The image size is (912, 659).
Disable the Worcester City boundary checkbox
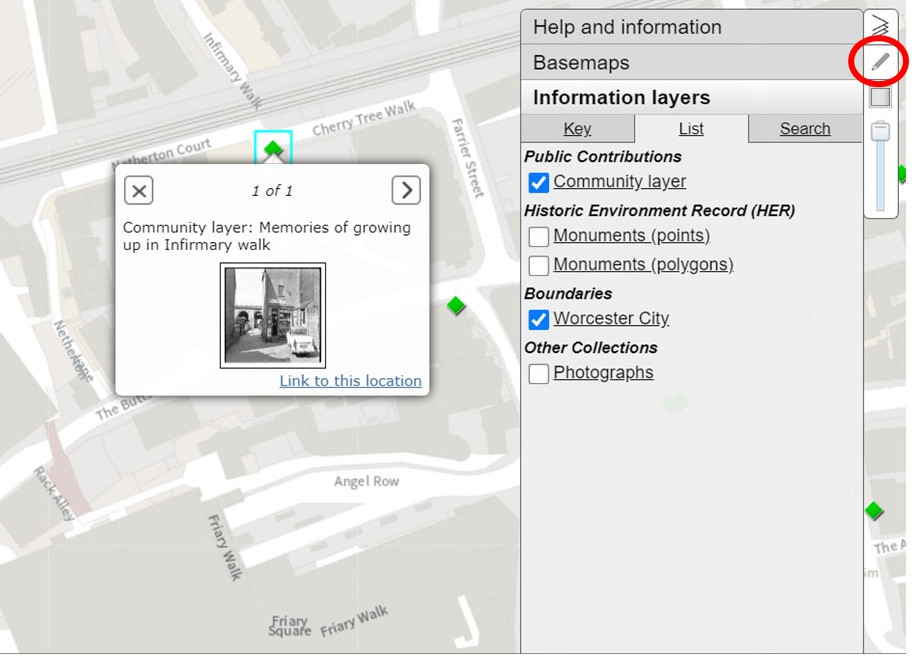point(538,319)
